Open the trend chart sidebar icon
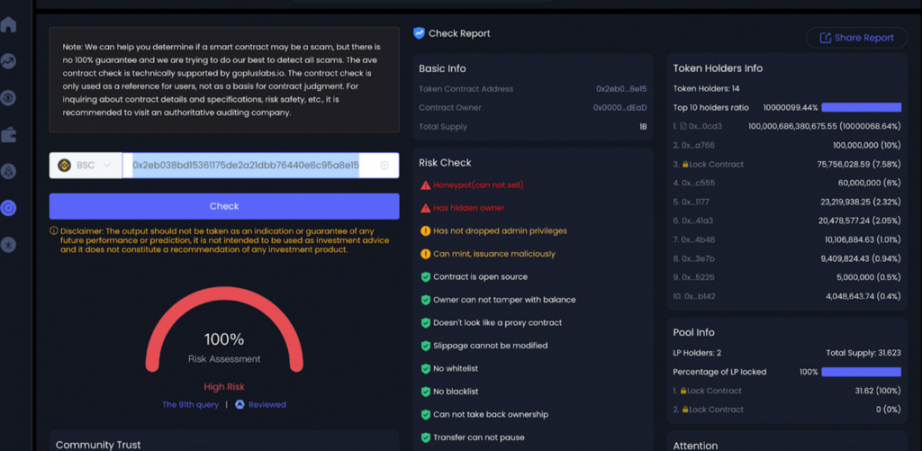This screenshot has height=451, width=922. pos(9,61)
